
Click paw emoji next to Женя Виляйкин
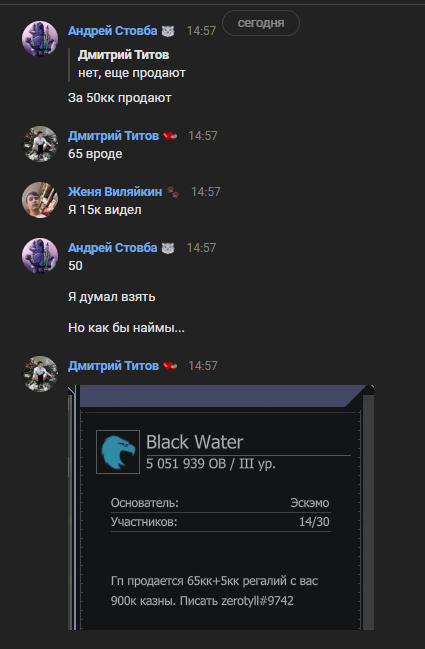(173, 192)
